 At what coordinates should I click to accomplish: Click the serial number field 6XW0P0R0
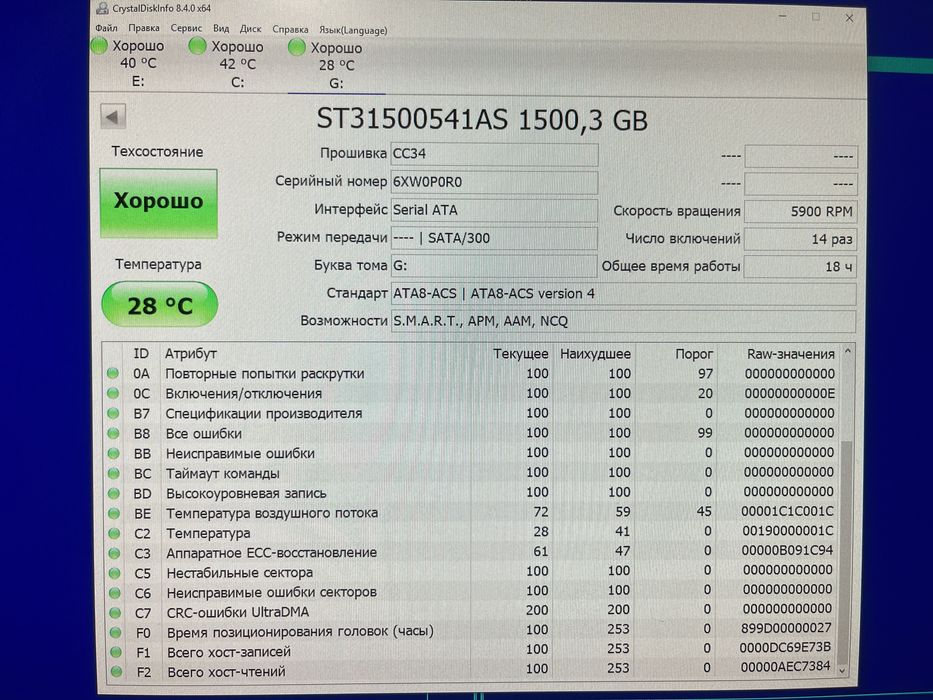[x=494, y=182]
